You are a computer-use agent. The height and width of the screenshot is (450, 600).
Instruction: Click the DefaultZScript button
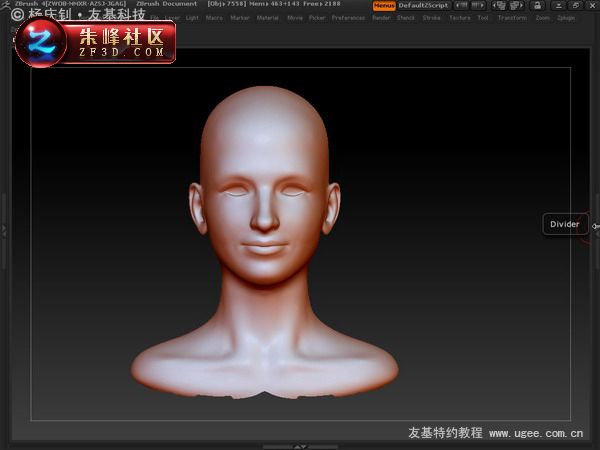tap(423, 5)
